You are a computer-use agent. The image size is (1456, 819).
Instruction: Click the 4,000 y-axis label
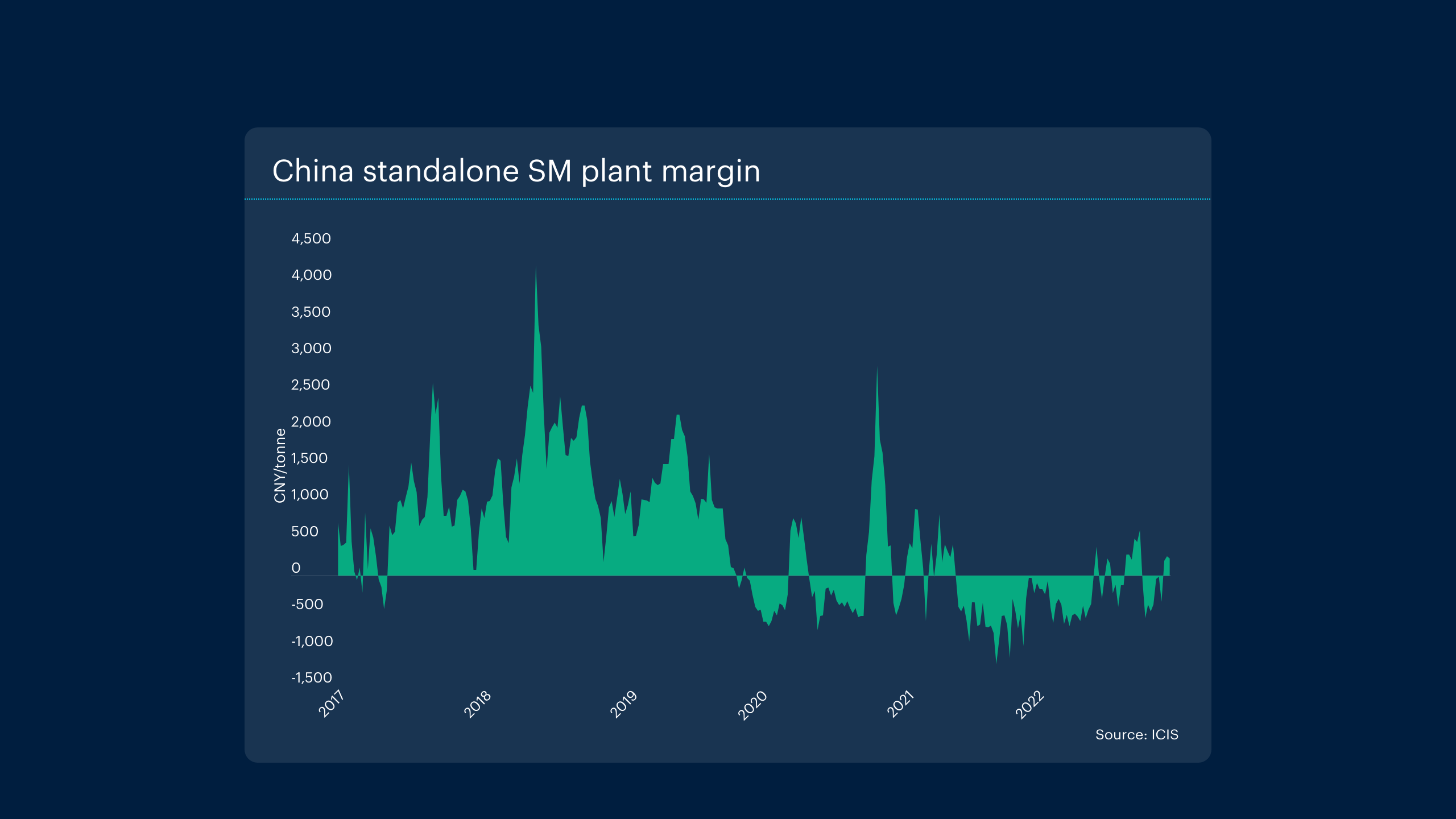311,275
